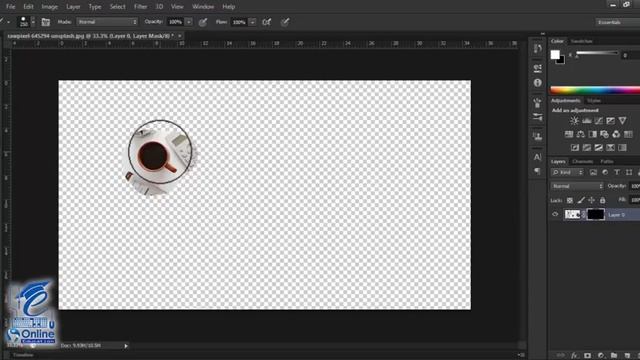Open the Select menu

tap(118, 7)
